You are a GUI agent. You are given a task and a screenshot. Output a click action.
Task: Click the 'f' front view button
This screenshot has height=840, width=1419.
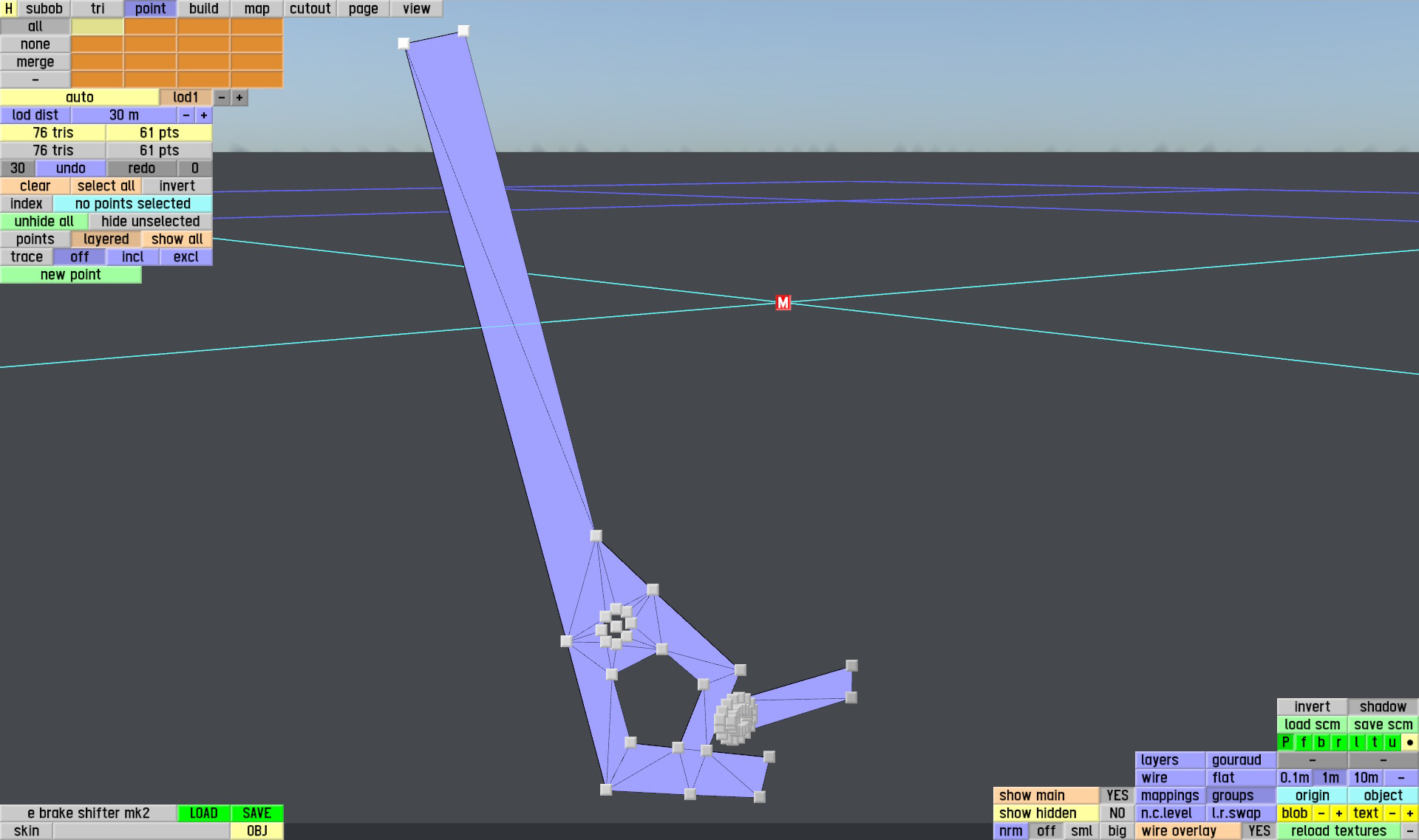coord(1303,742)
